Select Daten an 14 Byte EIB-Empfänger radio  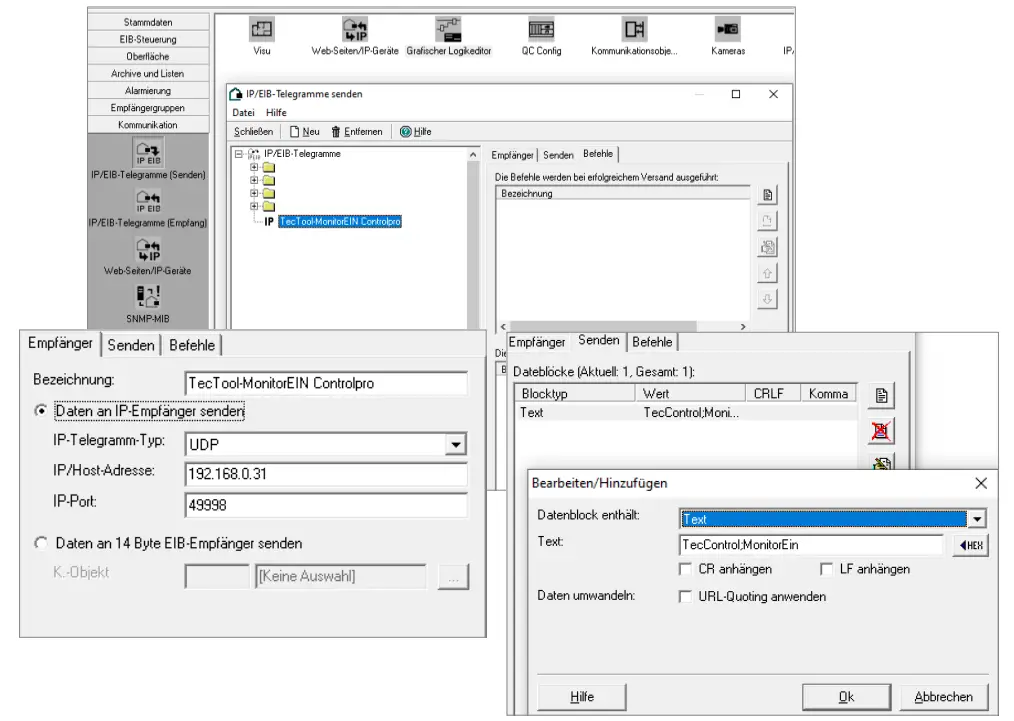41,543
